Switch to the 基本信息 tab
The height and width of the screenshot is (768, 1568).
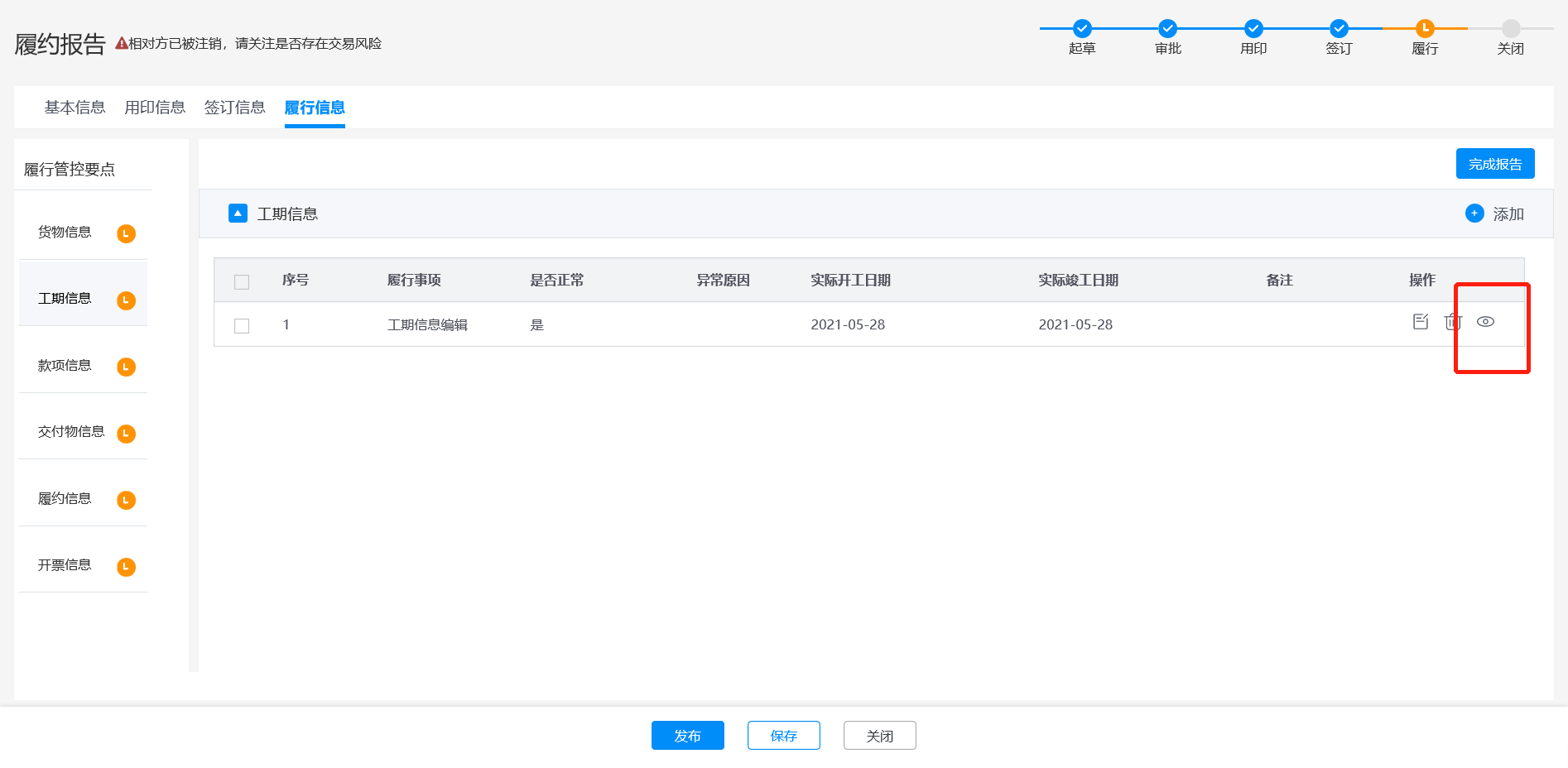tap(75, 108)
